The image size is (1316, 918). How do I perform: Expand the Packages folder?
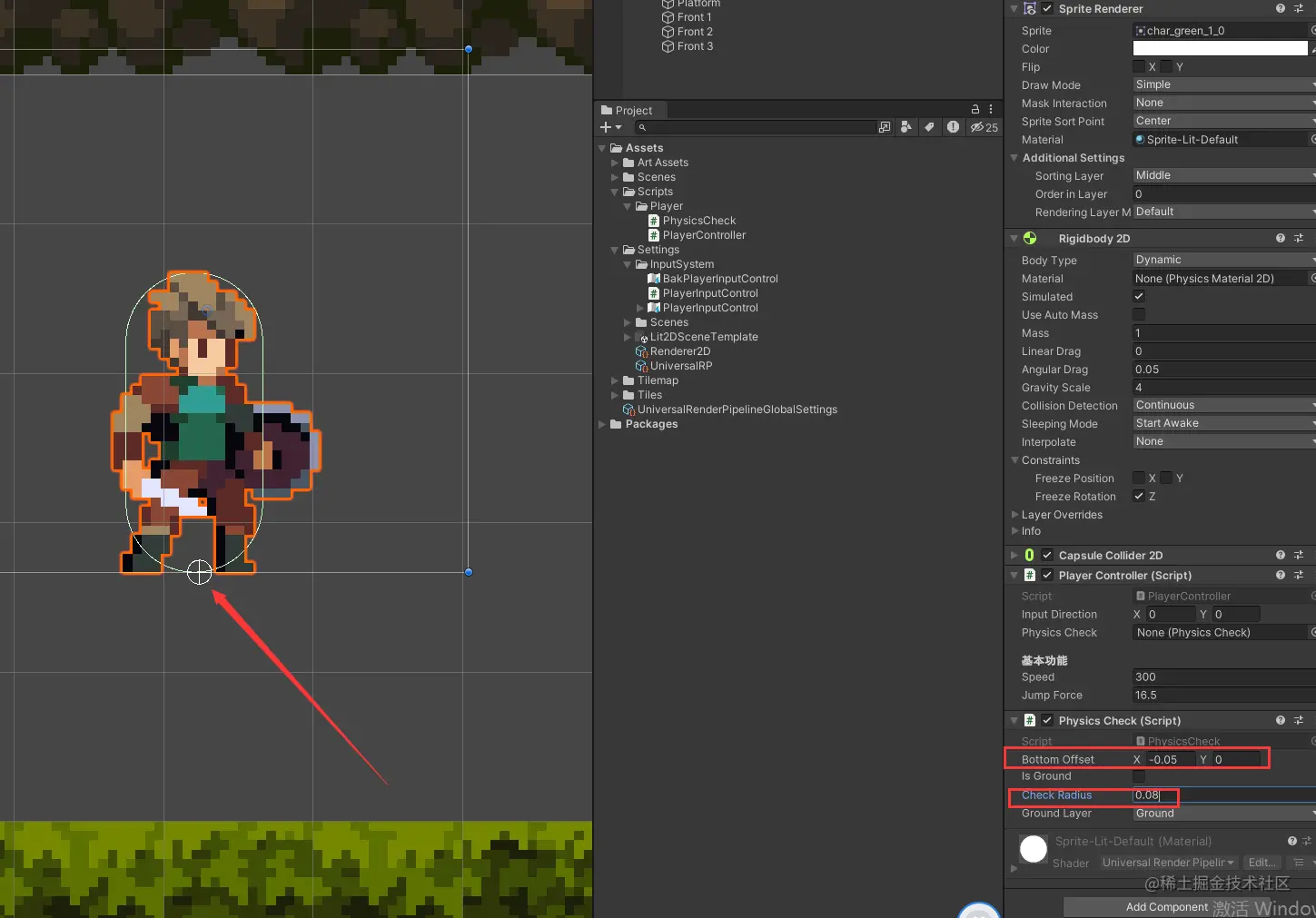pos(602,424)
